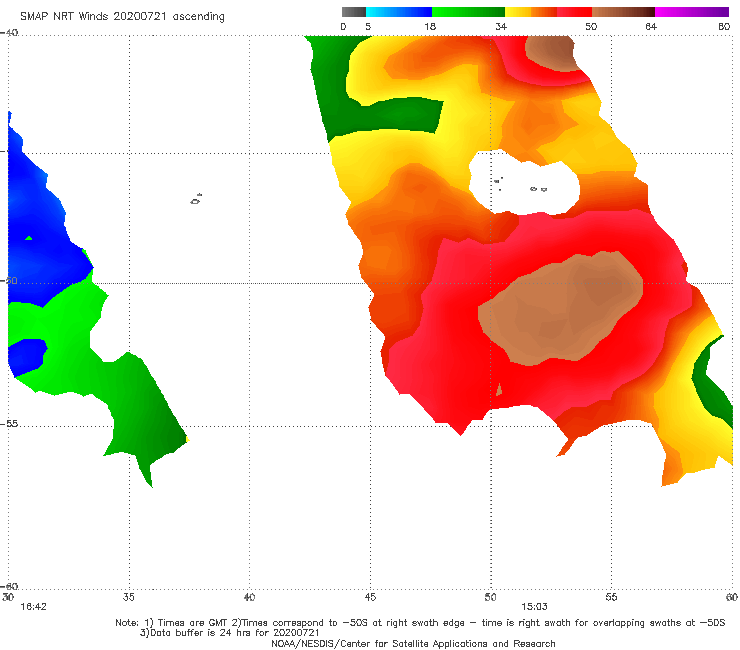
Task: Click the title text 'SMAP NRT Winds 20200721 ascending'
Action: coord(122,17)
